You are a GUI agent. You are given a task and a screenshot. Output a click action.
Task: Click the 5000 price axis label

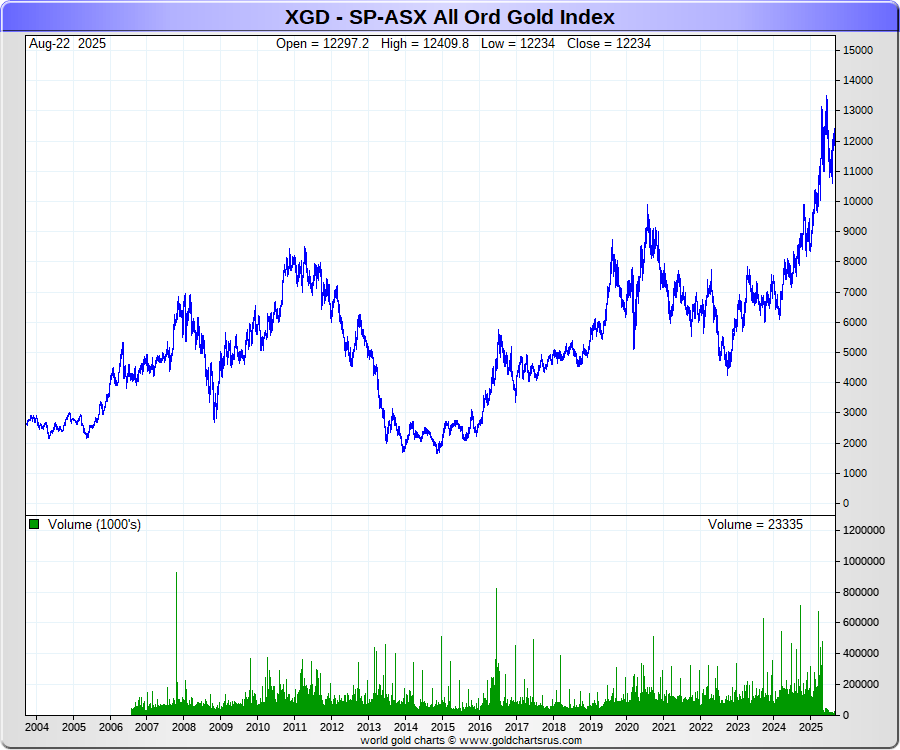coord(855,352)
